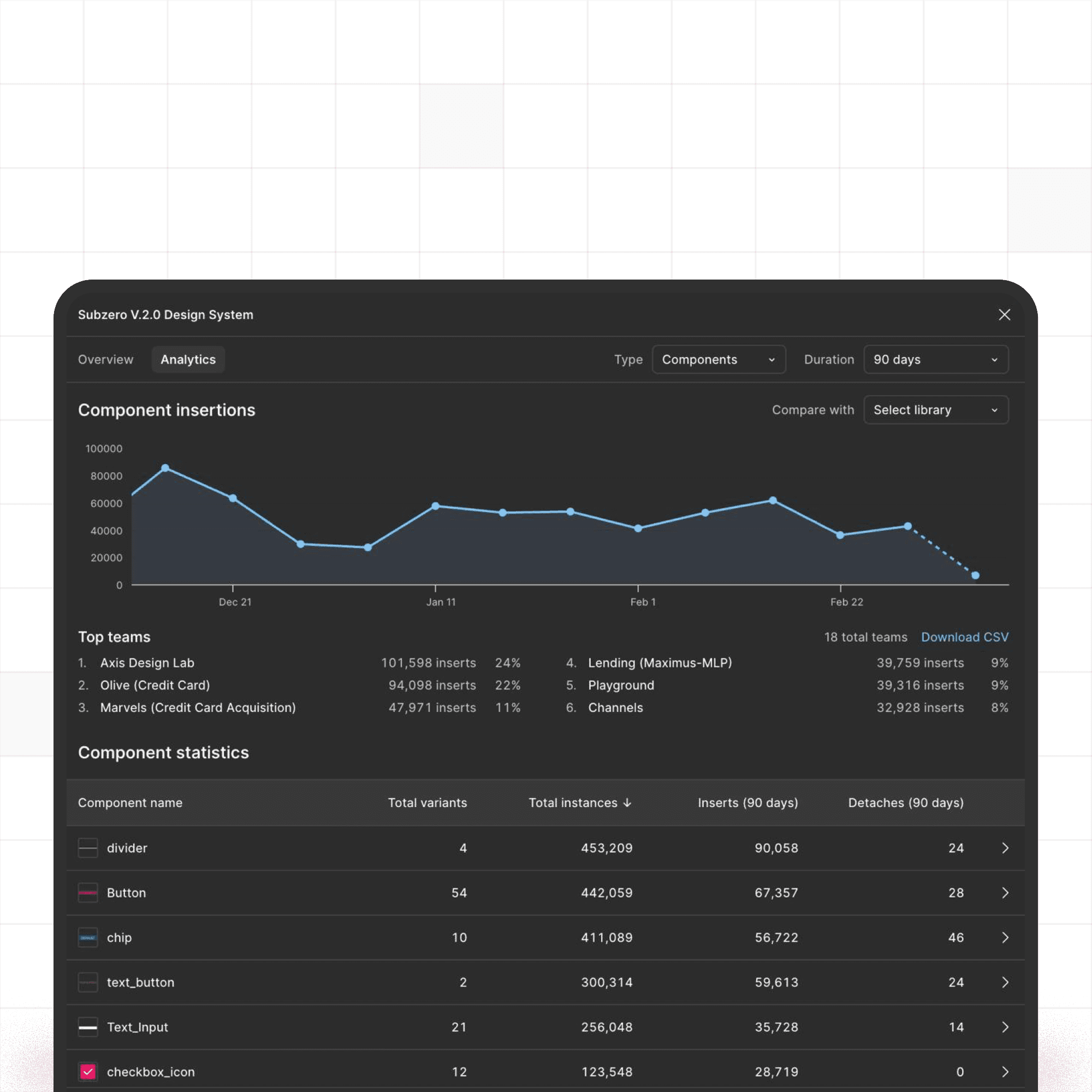
Task: Sort by Total variants column header
Action: tap(428, 803)
